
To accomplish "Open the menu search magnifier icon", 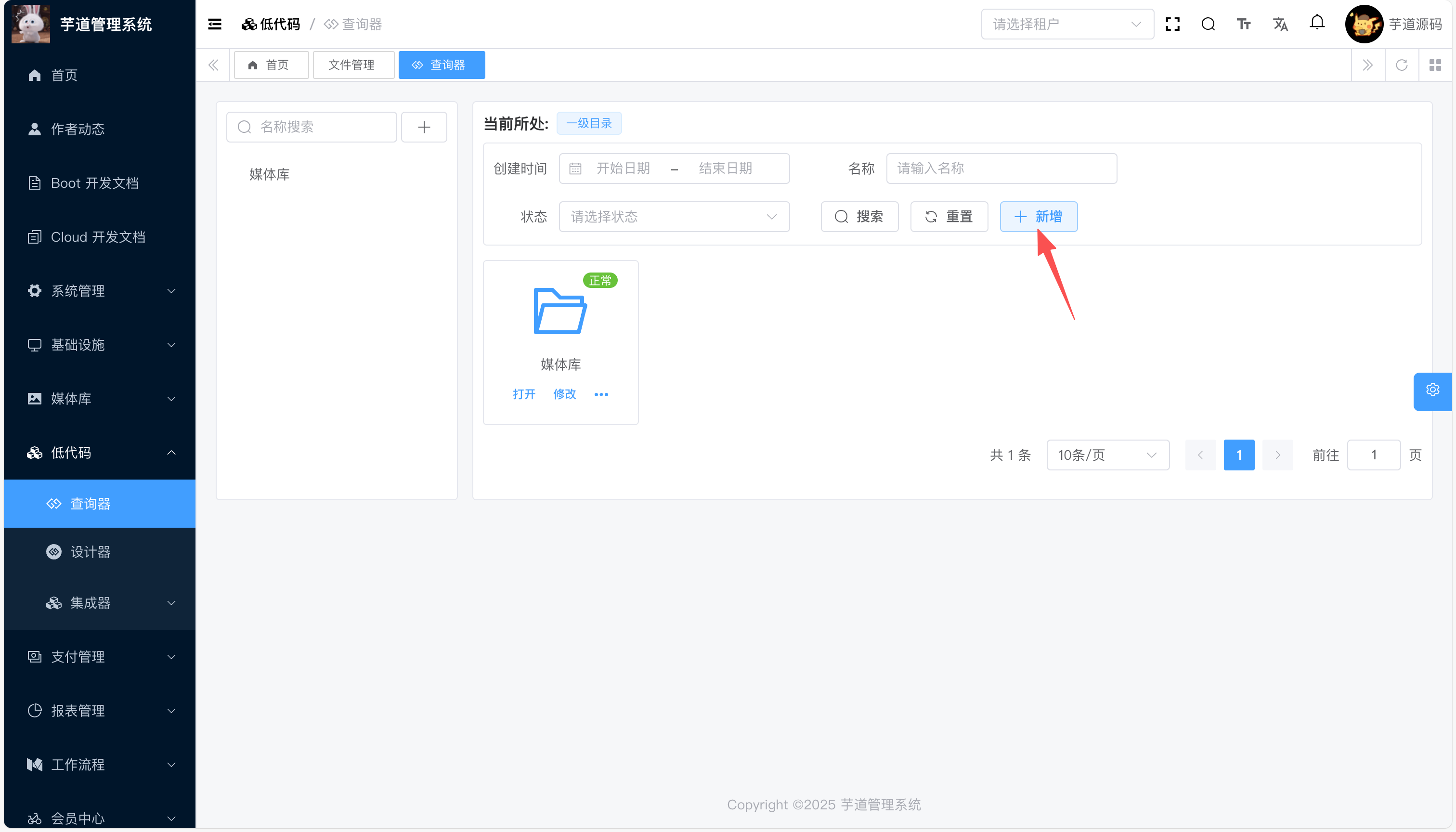I will pos(1208,24).
